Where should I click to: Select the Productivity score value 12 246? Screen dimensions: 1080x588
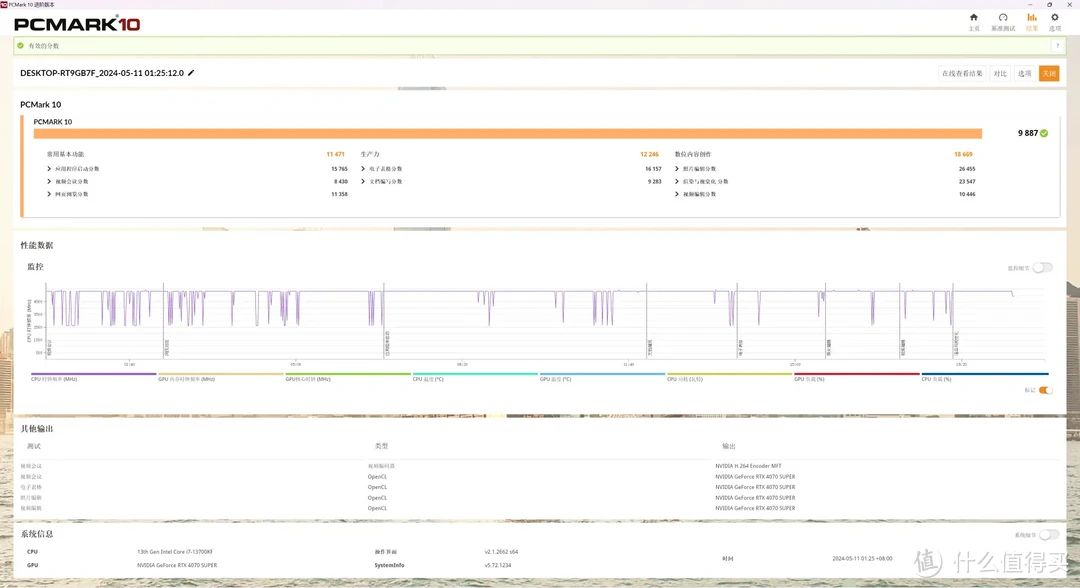[x=649, y=154]
